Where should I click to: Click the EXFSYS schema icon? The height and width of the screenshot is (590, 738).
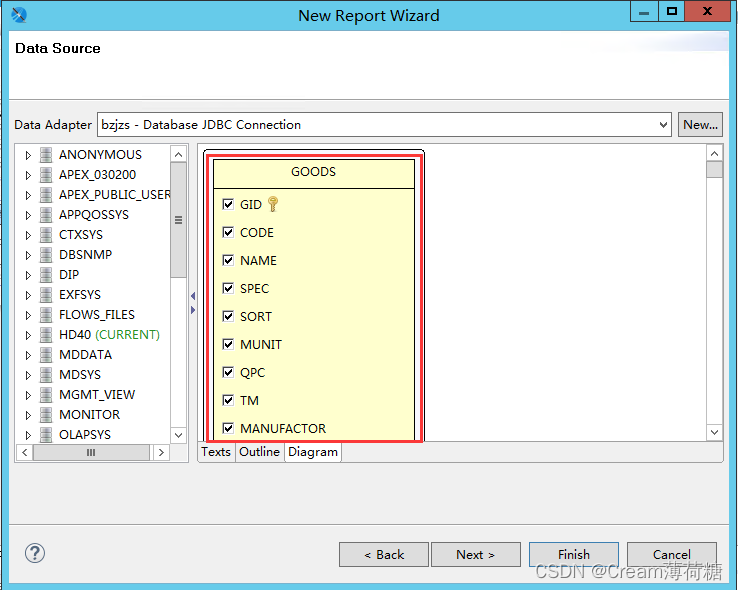pyautogui.click(x=46, y=295)
